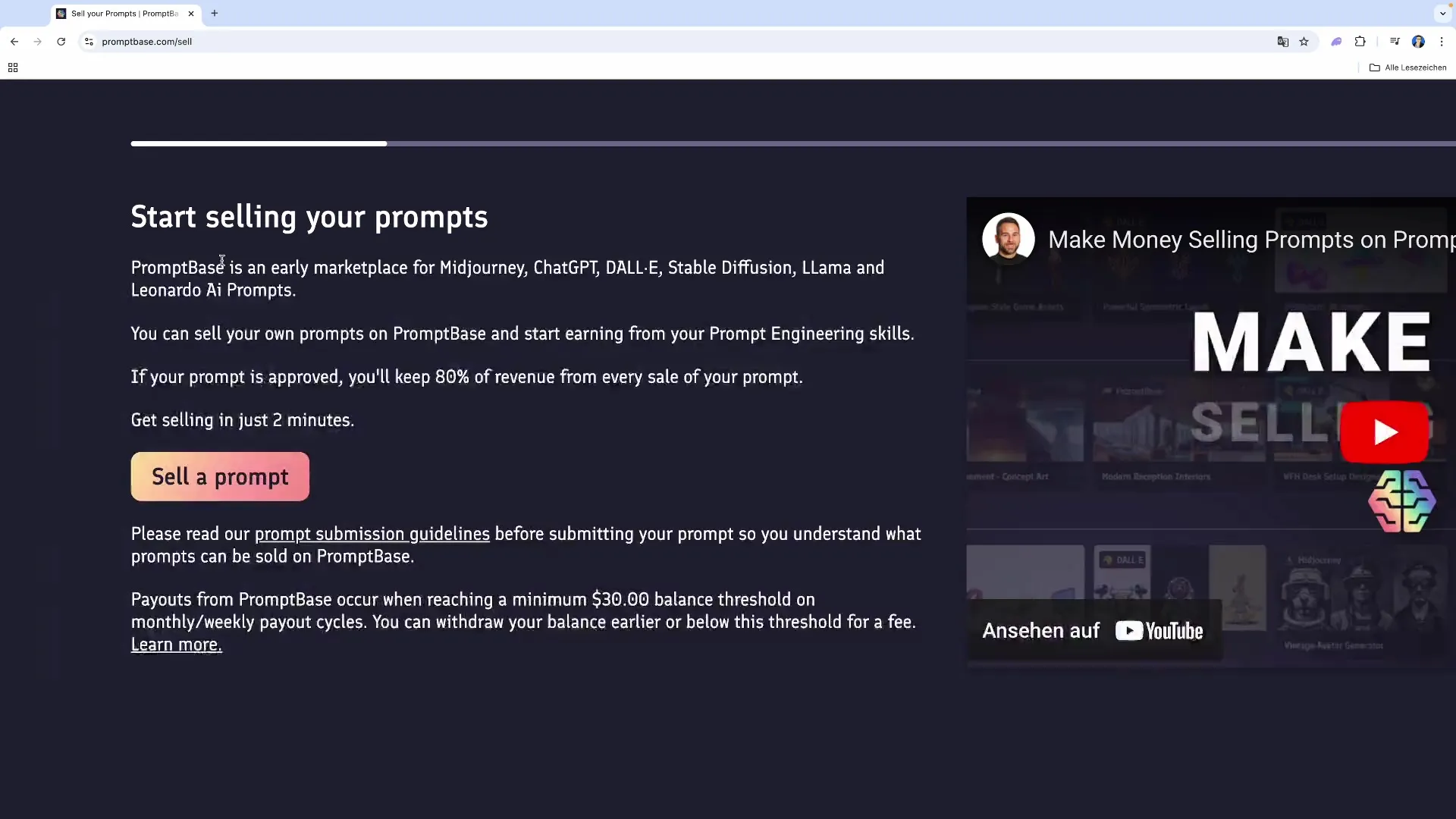Go back to previous page
The image size is (1456, 819).
(14, 42)
